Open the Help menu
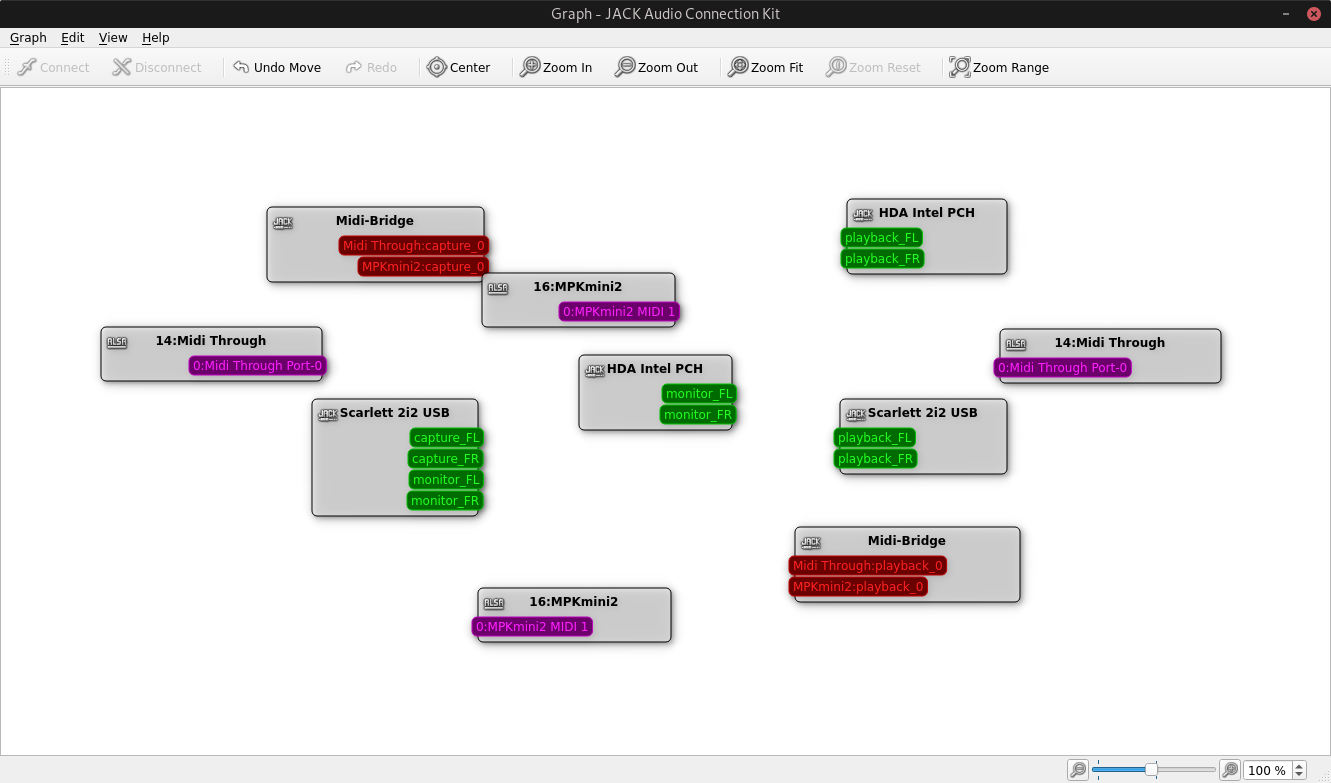 click(155, 38)
